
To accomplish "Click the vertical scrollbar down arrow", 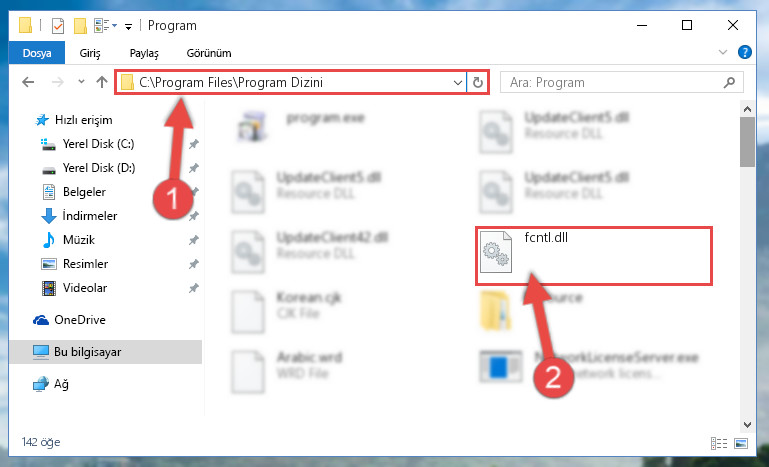I will (x=747, y=425).
